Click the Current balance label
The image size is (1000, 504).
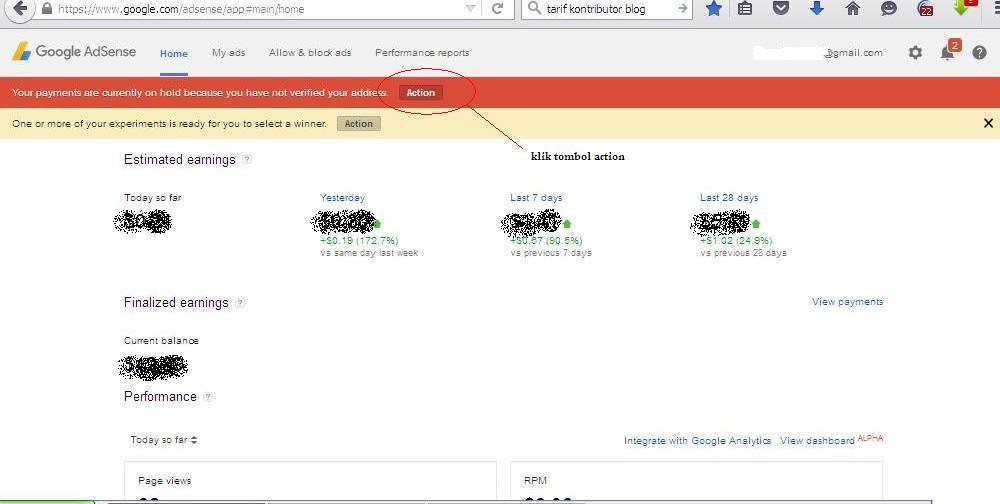[x=161, y=341]
